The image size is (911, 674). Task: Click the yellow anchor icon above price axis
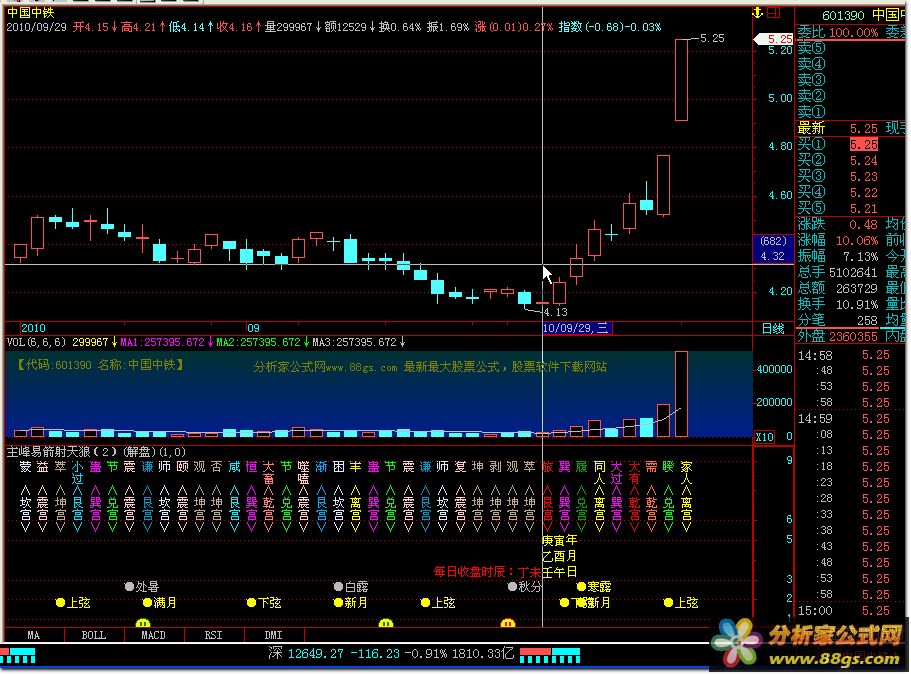(758, 12)
